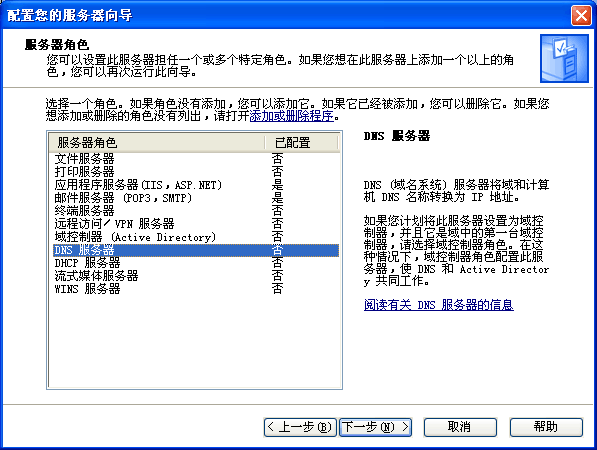This screenshot has width=597, height=450.
Task: Click the 取消 button
Action: pyautogui.click(x=460, y=427)
